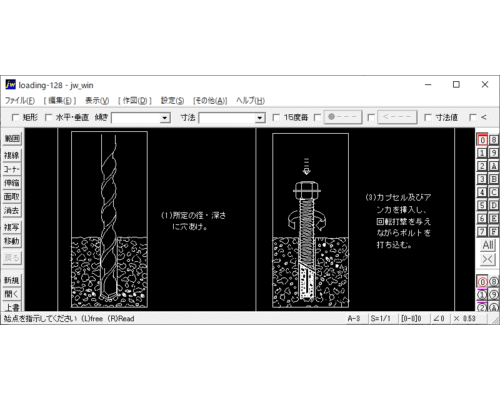
Task: Select circled layer group 1
Action: pyautogui.click(x=482, y=295)
